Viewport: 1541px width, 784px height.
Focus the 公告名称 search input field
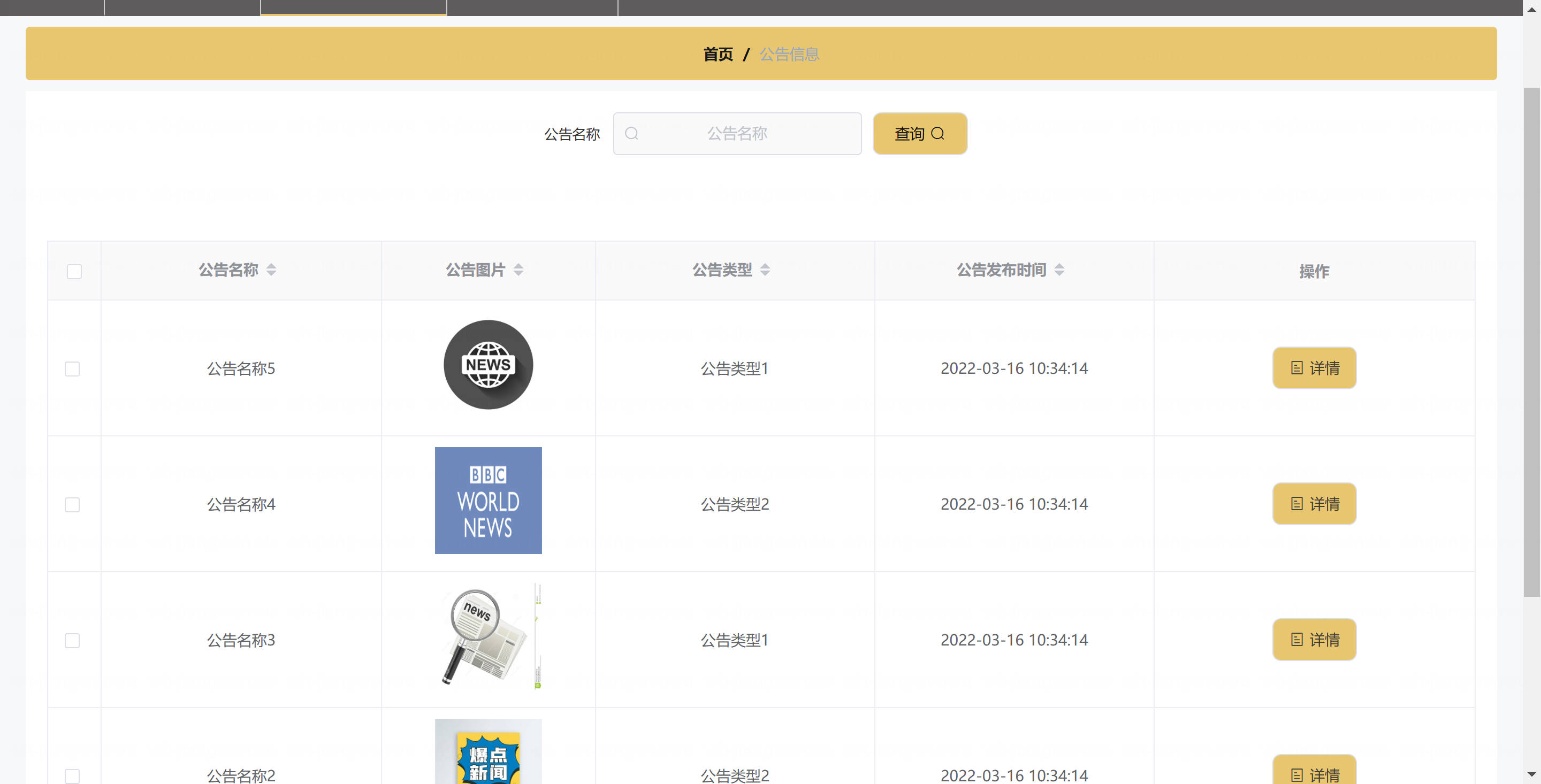(x=737, y=133)
